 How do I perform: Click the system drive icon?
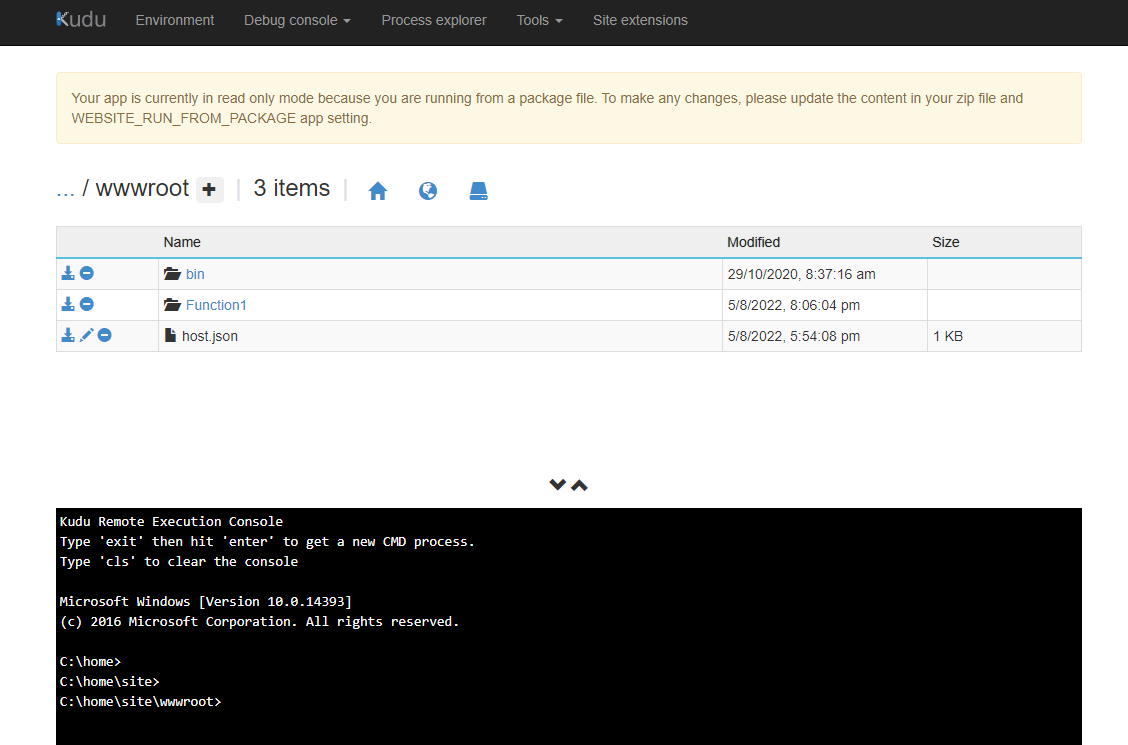coord(478,191)
